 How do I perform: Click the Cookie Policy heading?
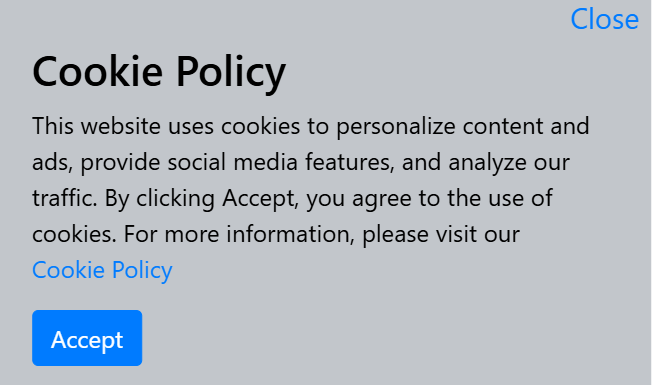click(159, 72)
